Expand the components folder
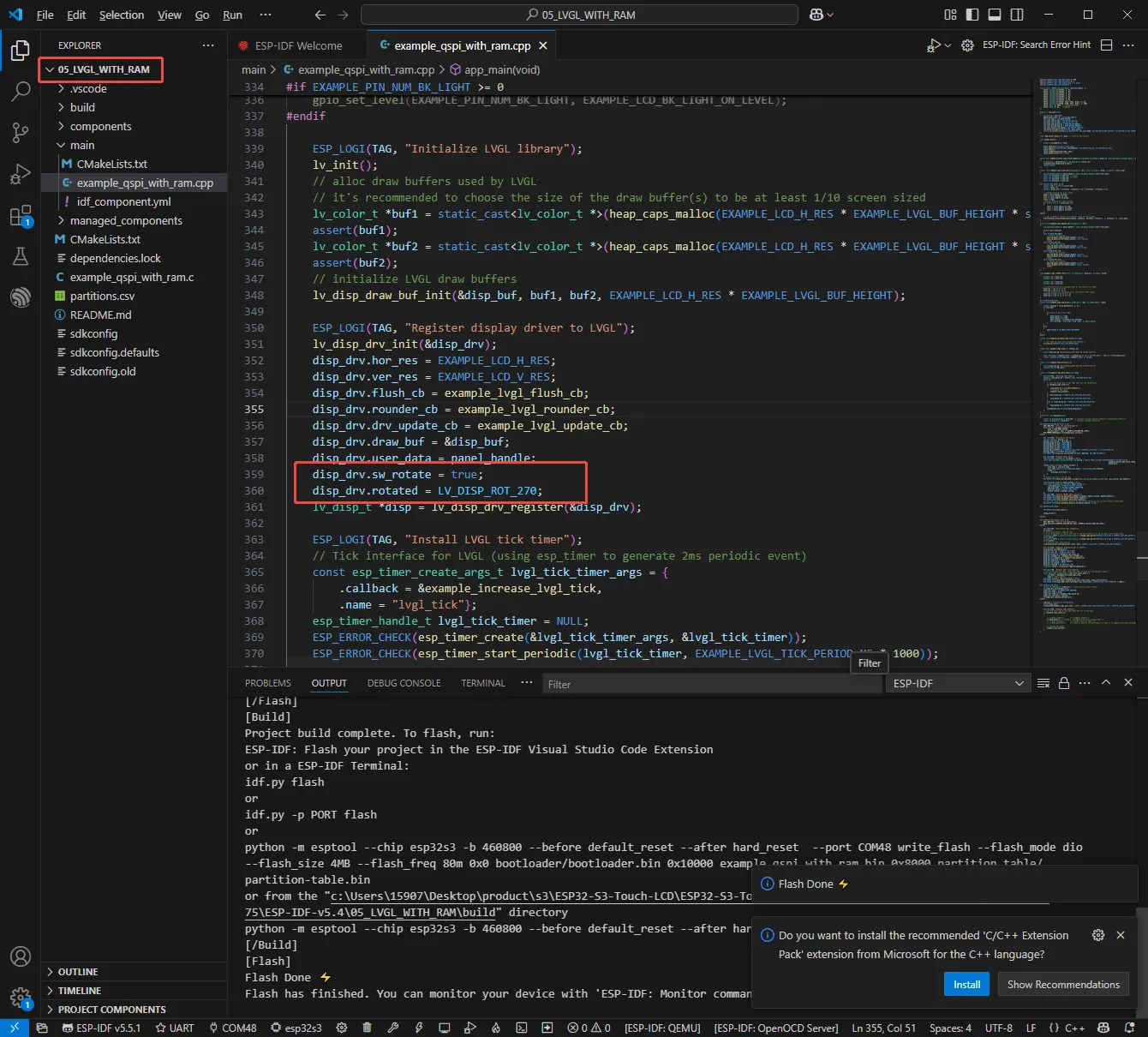The height and width of the screenshot is (1037, 1148). coord(100,126)
